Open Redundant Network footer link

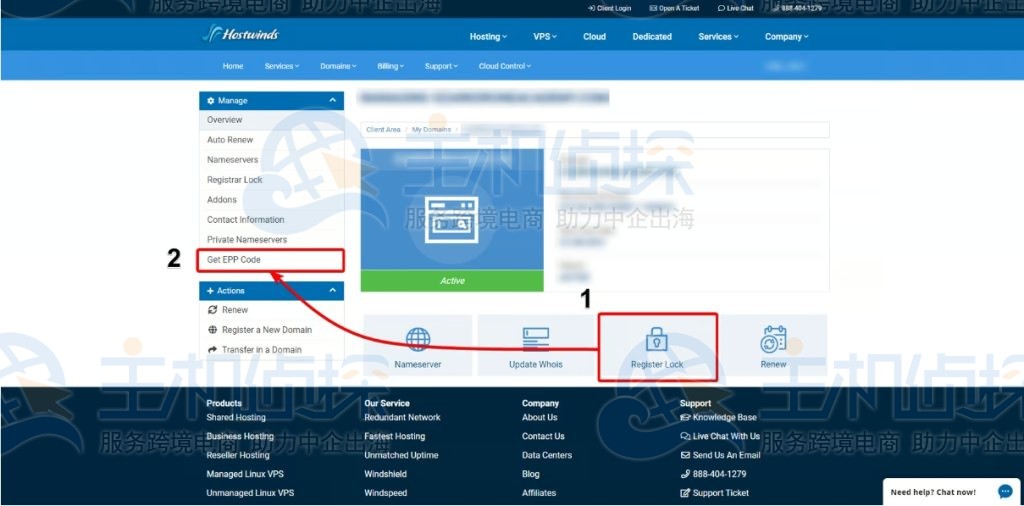point(402,417)
